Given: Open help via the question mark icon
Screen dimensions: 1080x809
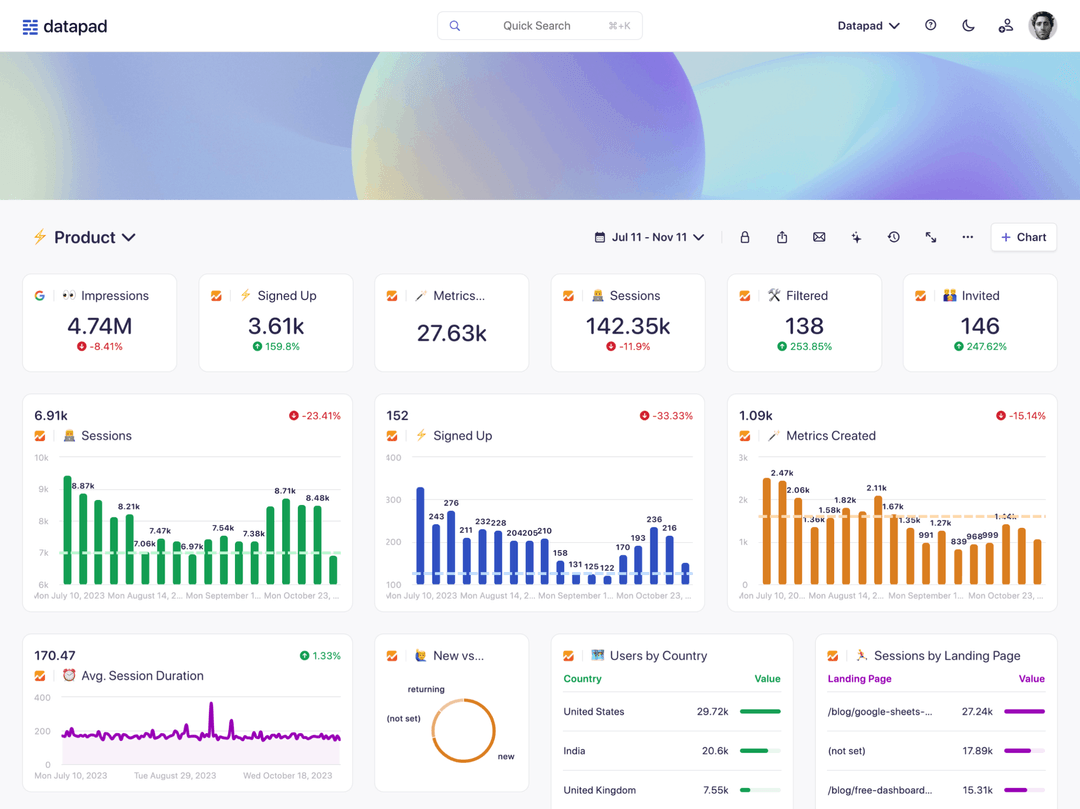Looking at the screenshot, I should coord(930,25).
